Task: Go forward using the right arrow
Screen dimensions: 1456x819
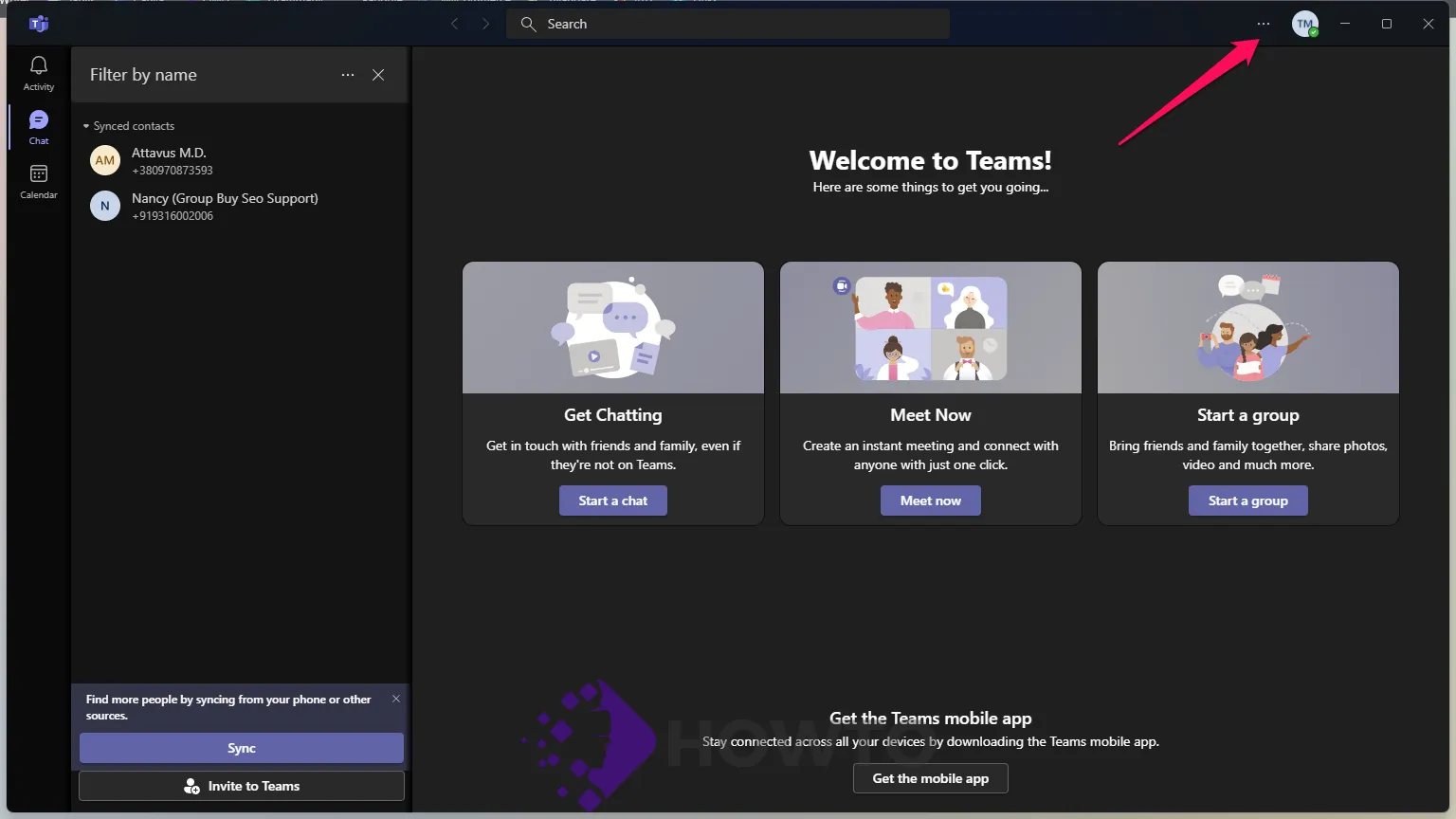Action: coord(486,24)
